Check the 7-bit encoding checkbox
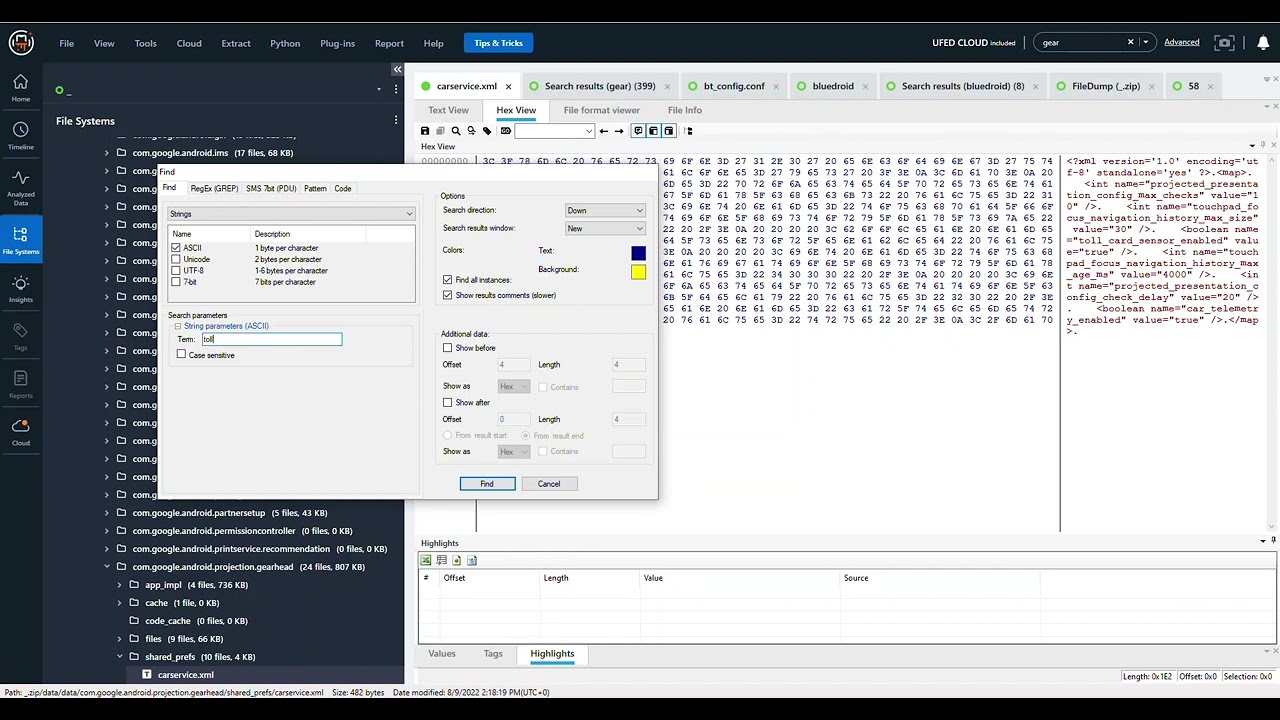Screen dimensions: 1280x720 (176, 282)
